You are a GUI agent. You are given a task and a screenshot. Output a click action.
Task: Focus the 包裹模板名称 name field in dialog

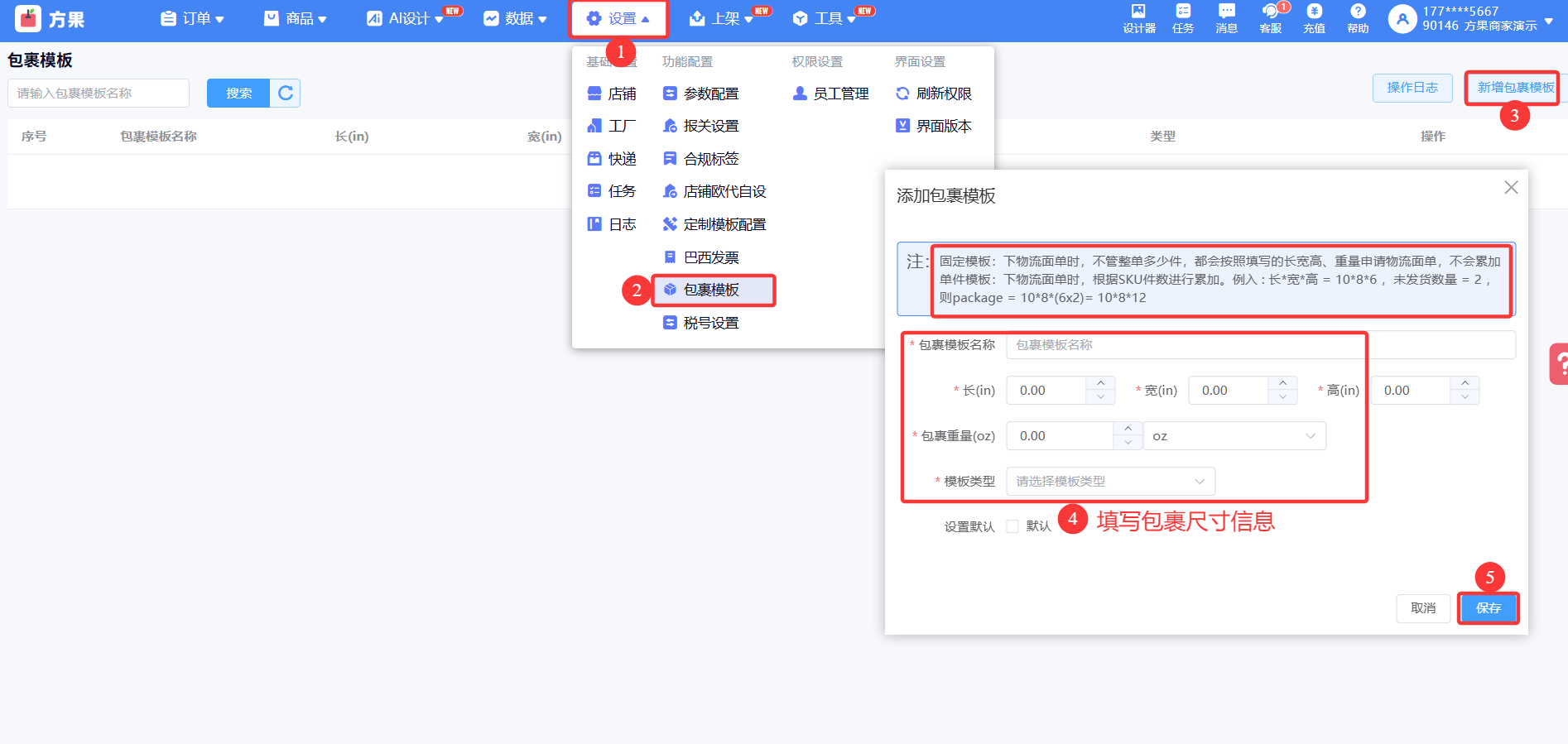[x=1261, y=345]
